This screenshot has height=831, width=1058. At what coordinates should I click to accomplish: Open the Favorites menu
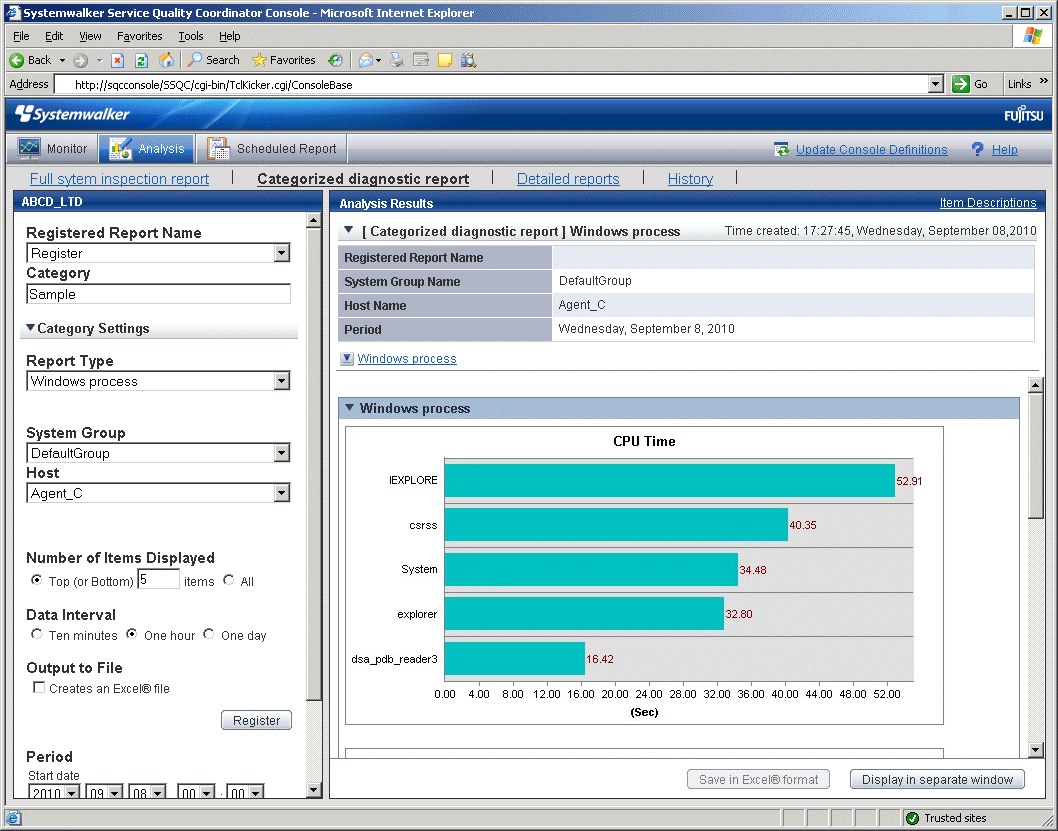point(138,36)
